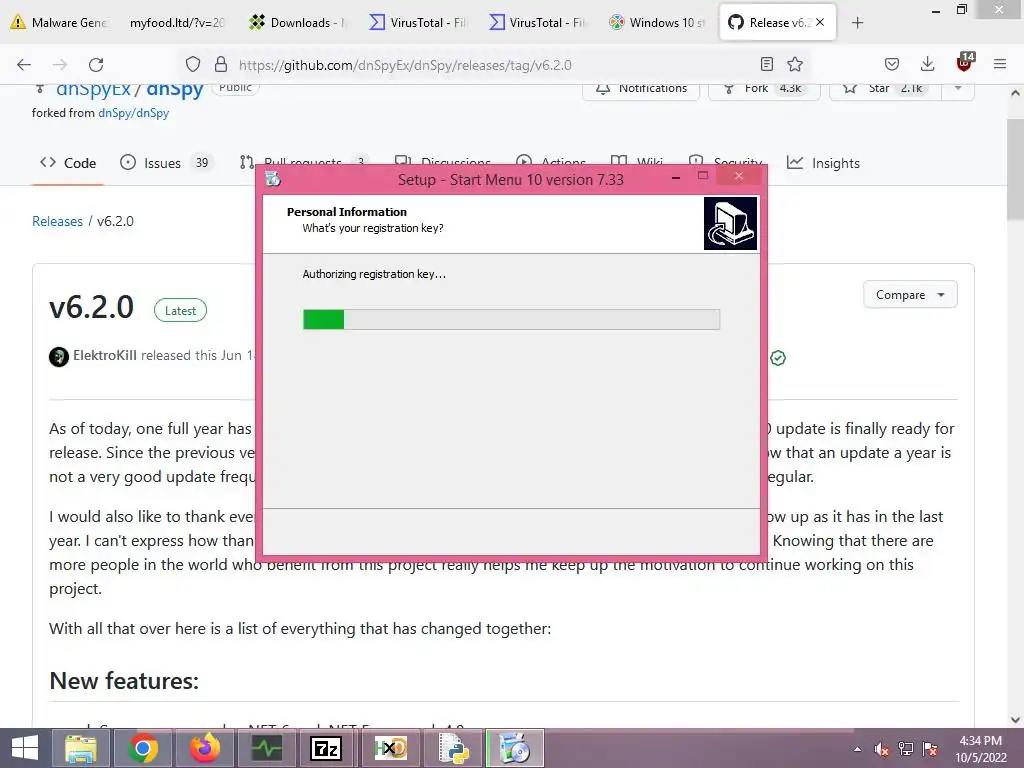The height and width of the screenshot is (768, 1024).
Task: Switch to second VirusTotal tab
Action: tap(537, 23)
